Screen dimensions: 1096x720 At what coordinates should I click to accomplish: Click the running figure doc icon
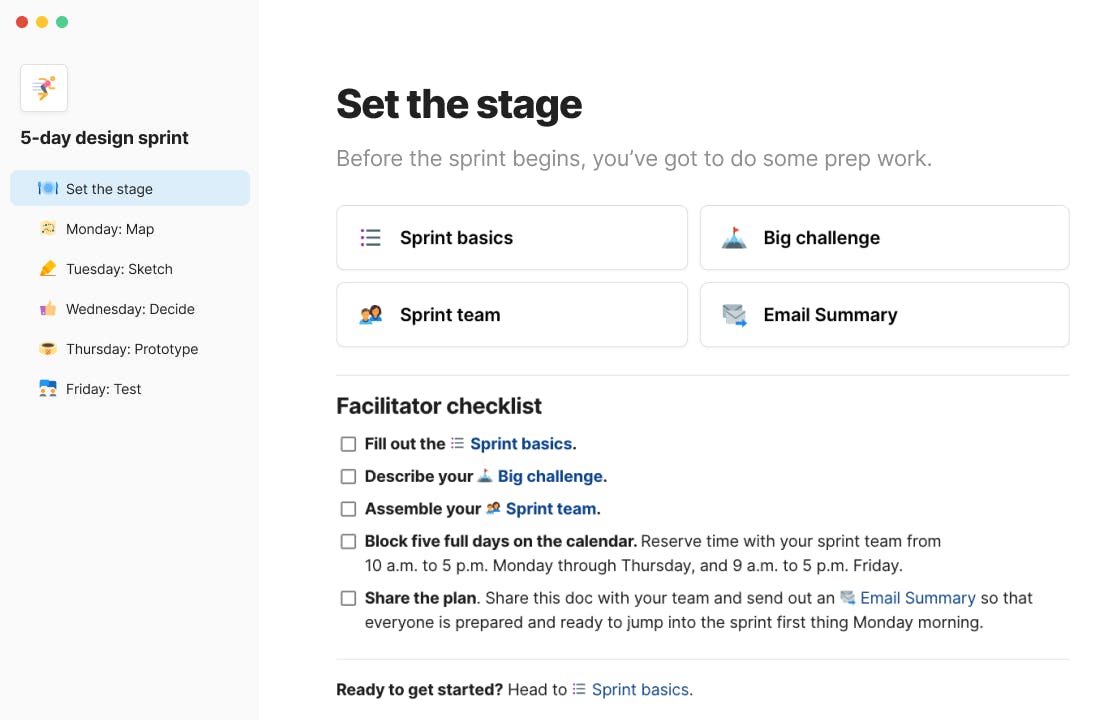coord(44,88)
